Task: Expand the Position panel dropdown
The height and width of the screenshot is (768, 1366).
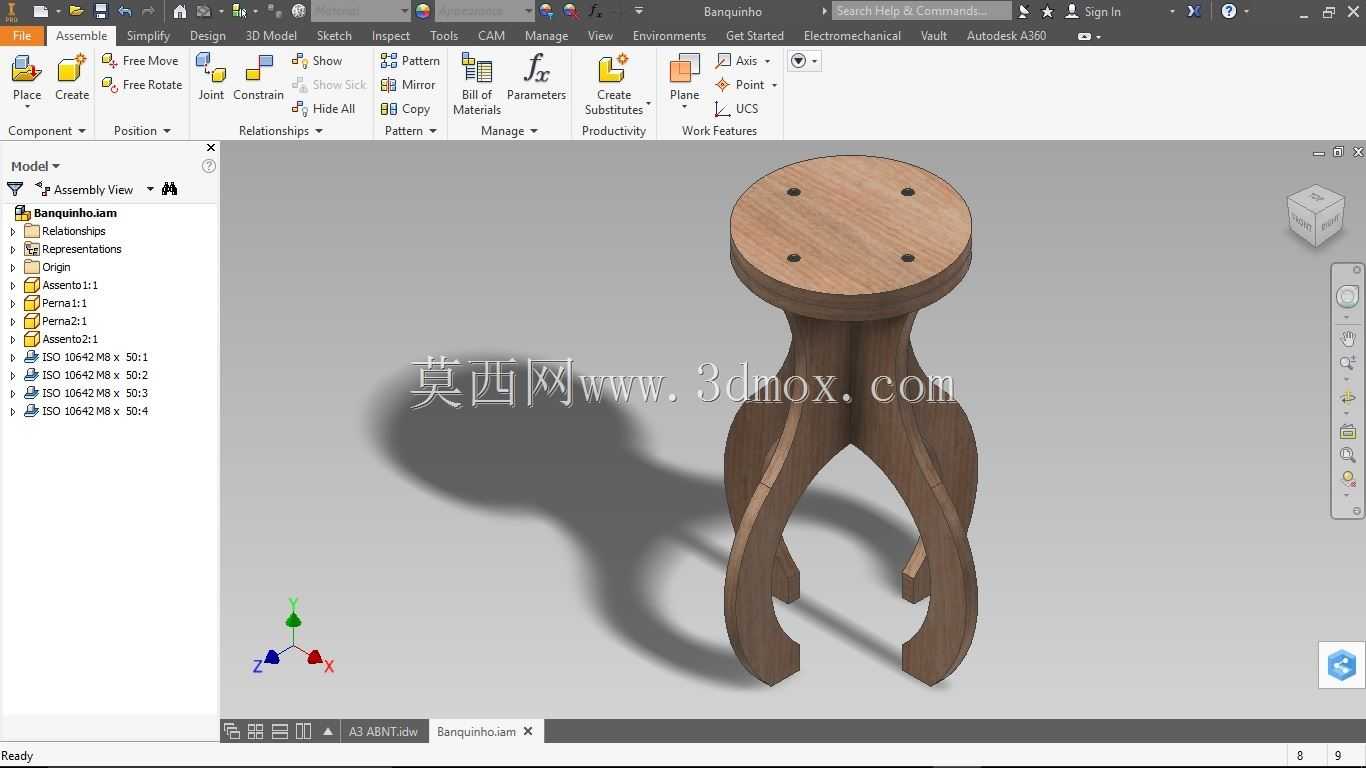Action: [x=167, y=131]
